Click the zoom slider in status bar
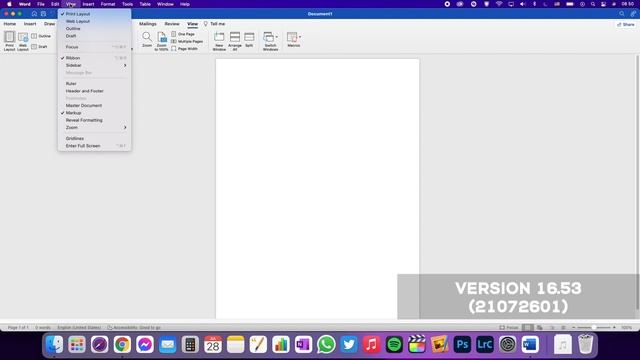 594,327
